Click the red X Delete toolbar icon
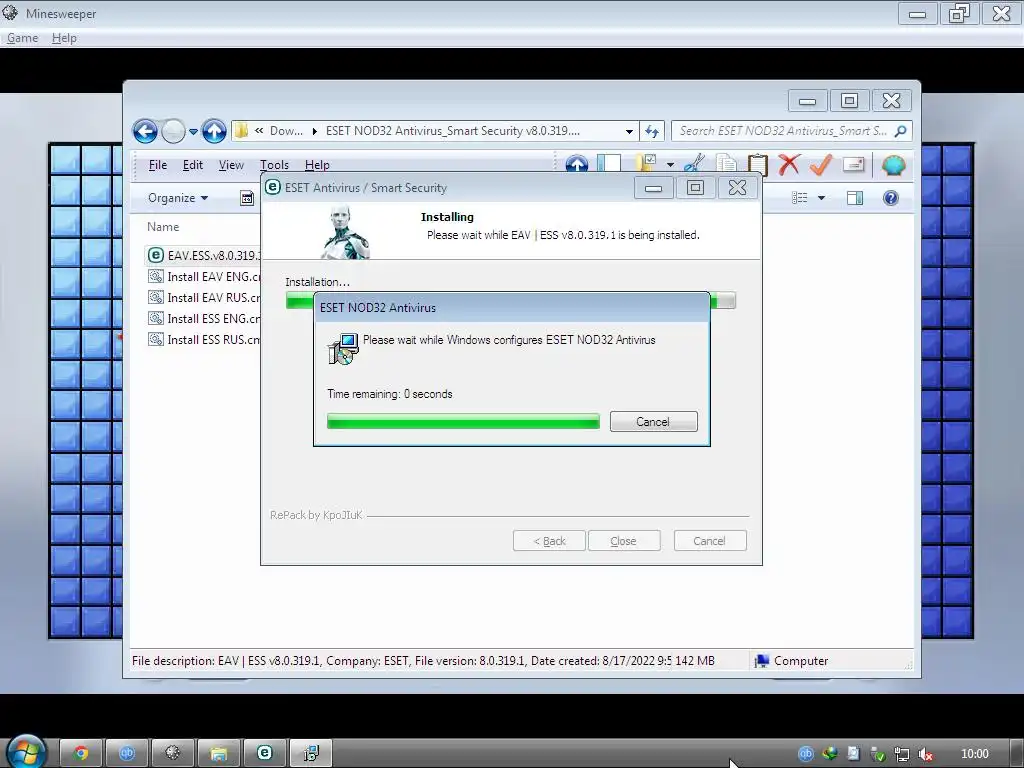 click(789, 164)
